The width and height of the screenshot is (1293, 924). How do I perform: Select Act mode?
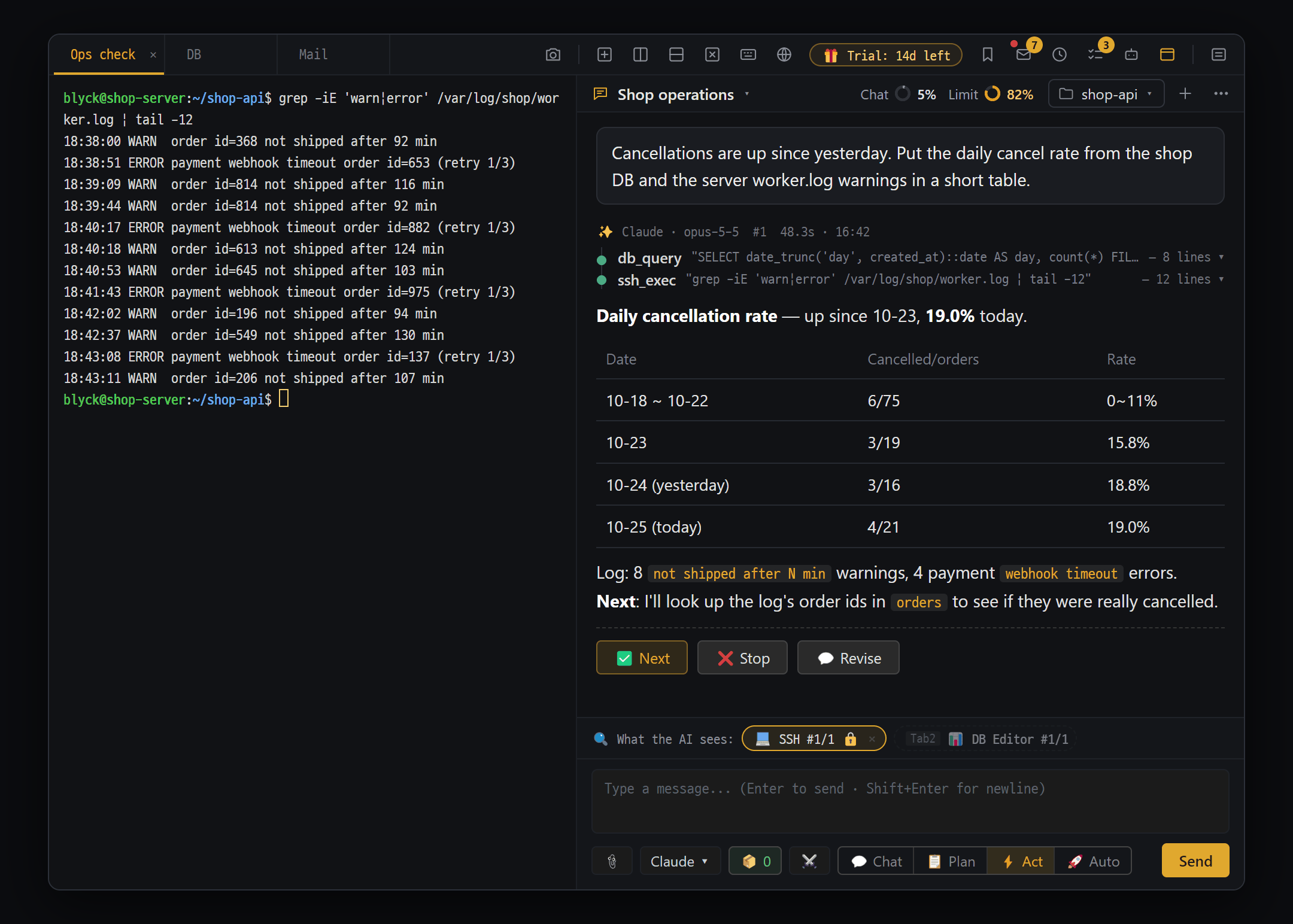(1021, 861)
